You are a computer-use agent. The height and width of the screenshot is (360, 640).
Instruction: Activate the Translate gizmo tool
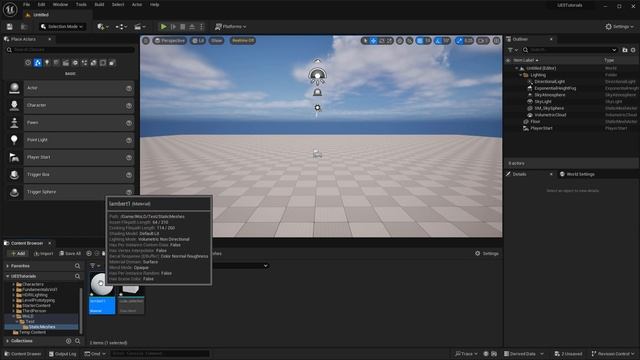pyautogui.click(x=373, y=40)
